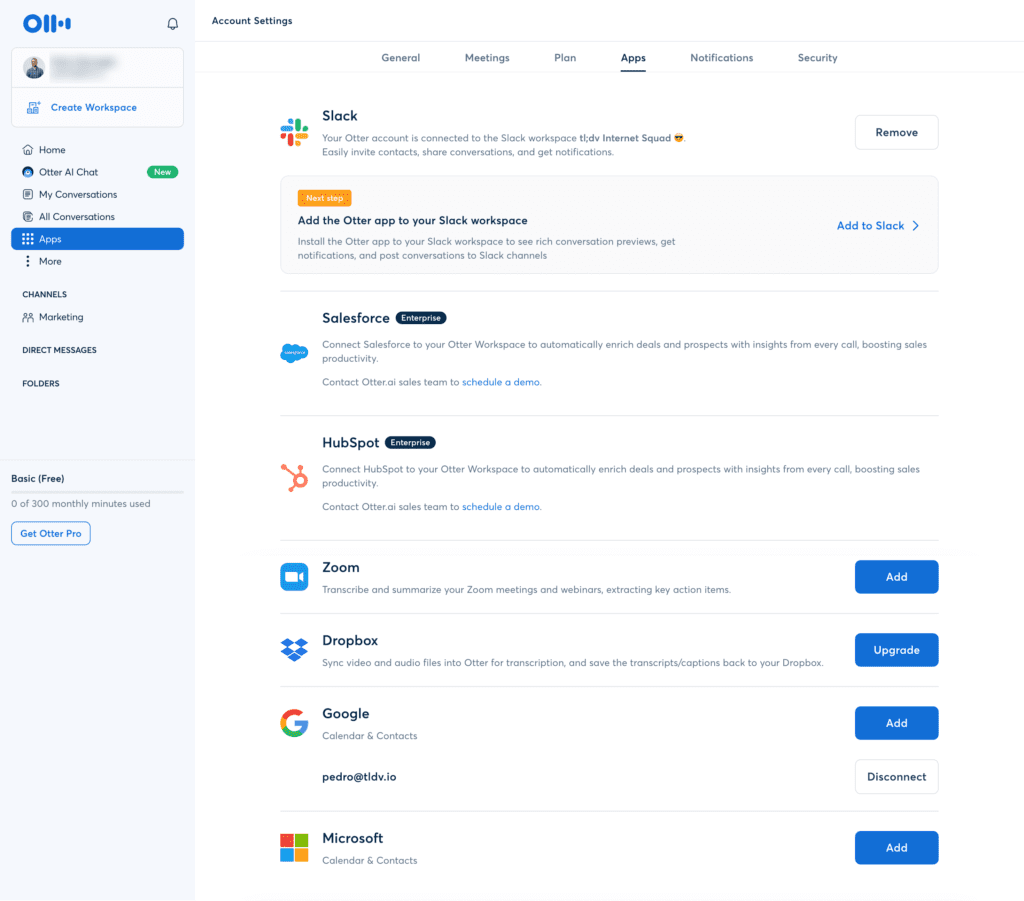Open the Notifications settings tab
The width and height of the screenshot is (1024, 901).
(x=721, y=58)
